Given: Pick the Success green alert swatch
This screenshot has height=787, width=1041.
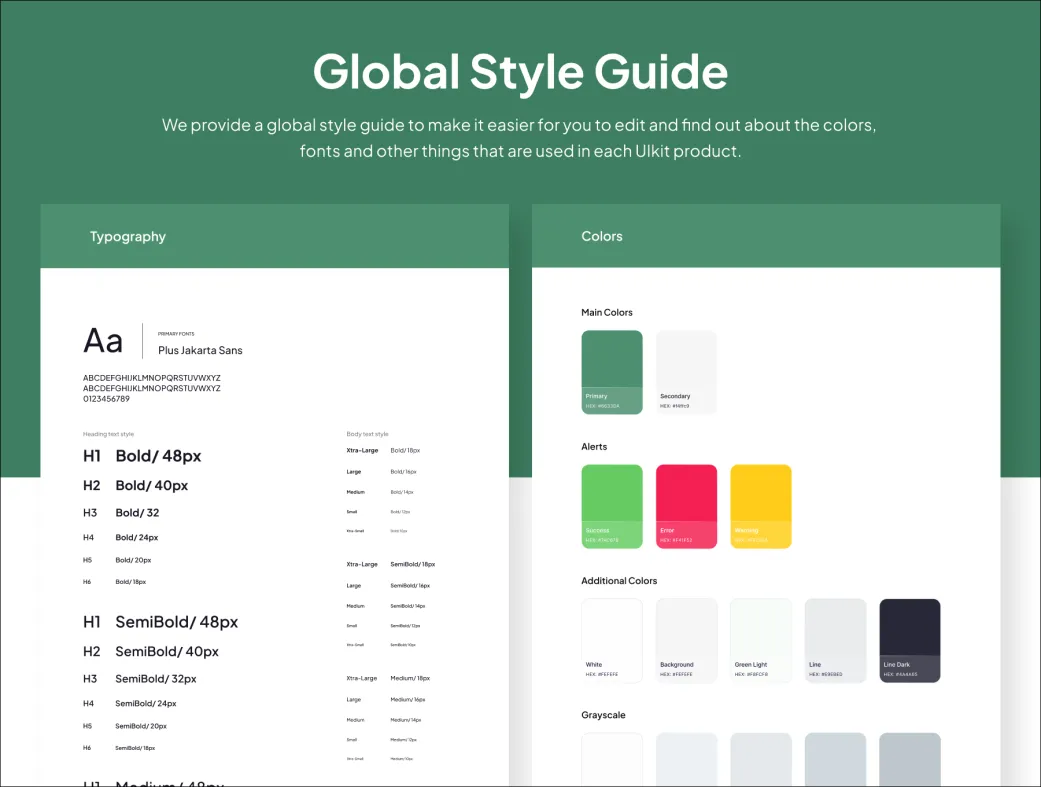Looking at the screenshot, I should click(611, 506).
